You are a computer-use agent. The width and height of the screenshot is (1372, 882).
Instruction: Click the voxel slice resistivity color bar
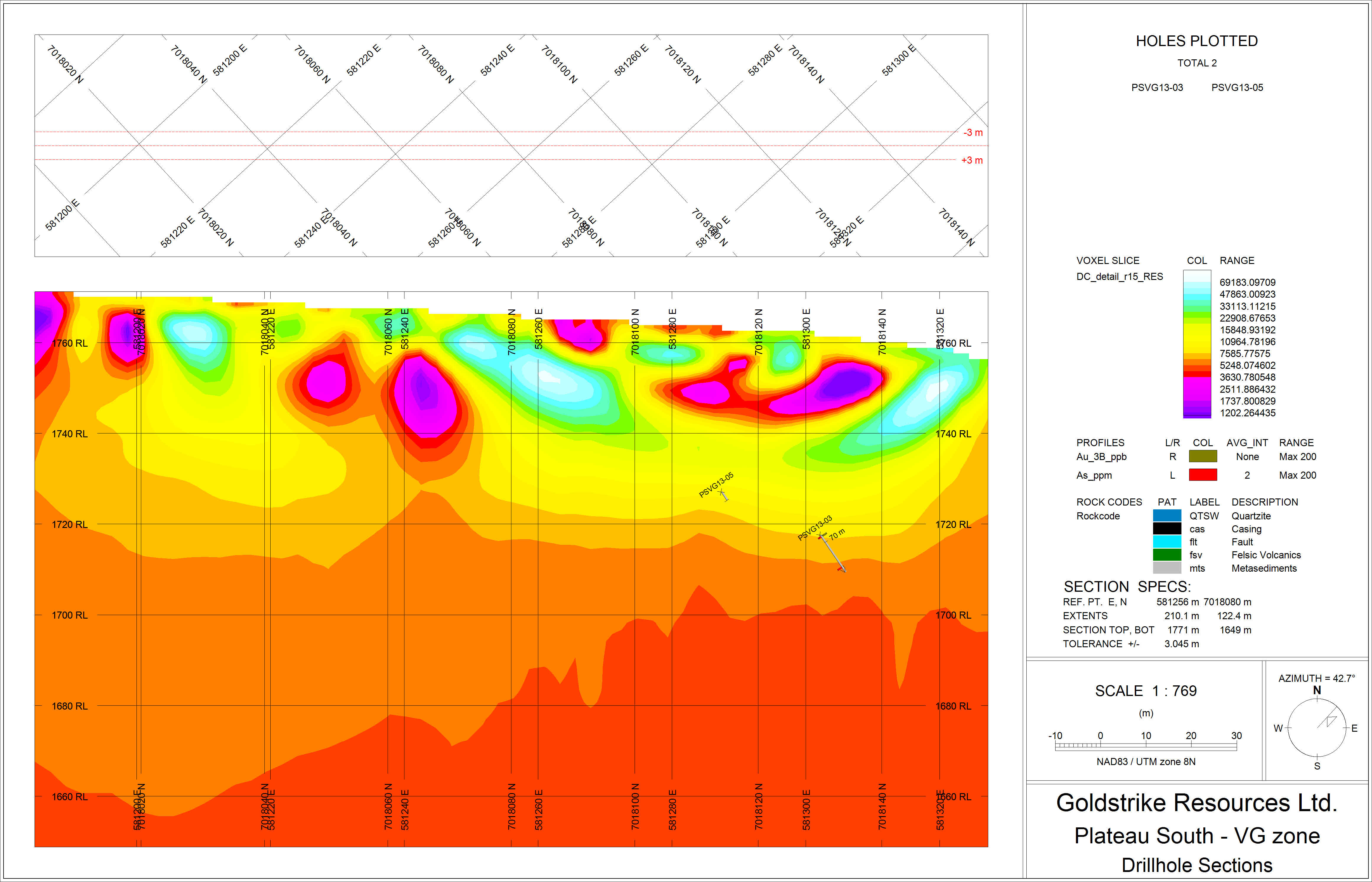click(x=1197, y=344)
